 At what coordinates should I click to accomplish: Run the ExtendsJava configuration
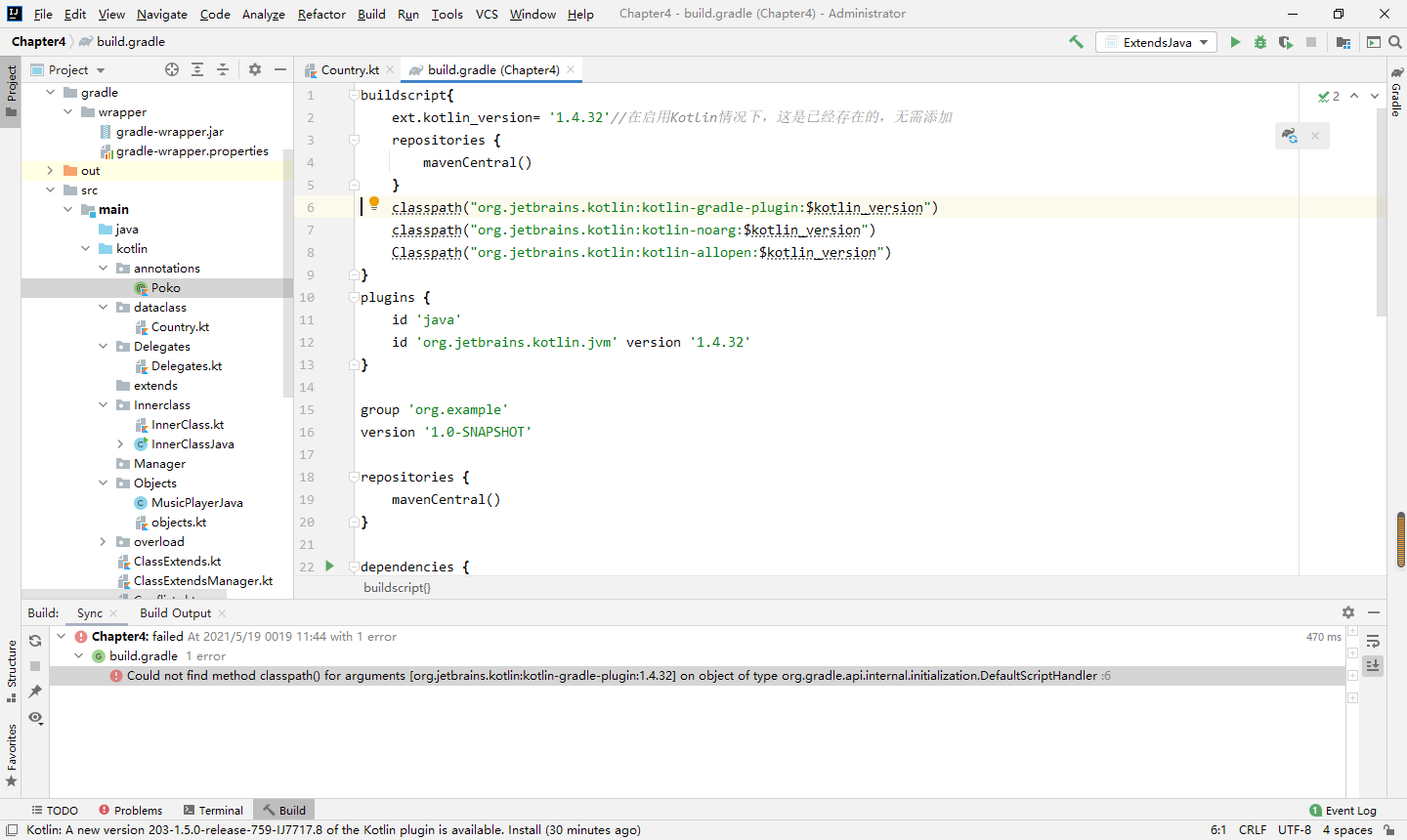pyautogui.click(x=1235, y=42)
